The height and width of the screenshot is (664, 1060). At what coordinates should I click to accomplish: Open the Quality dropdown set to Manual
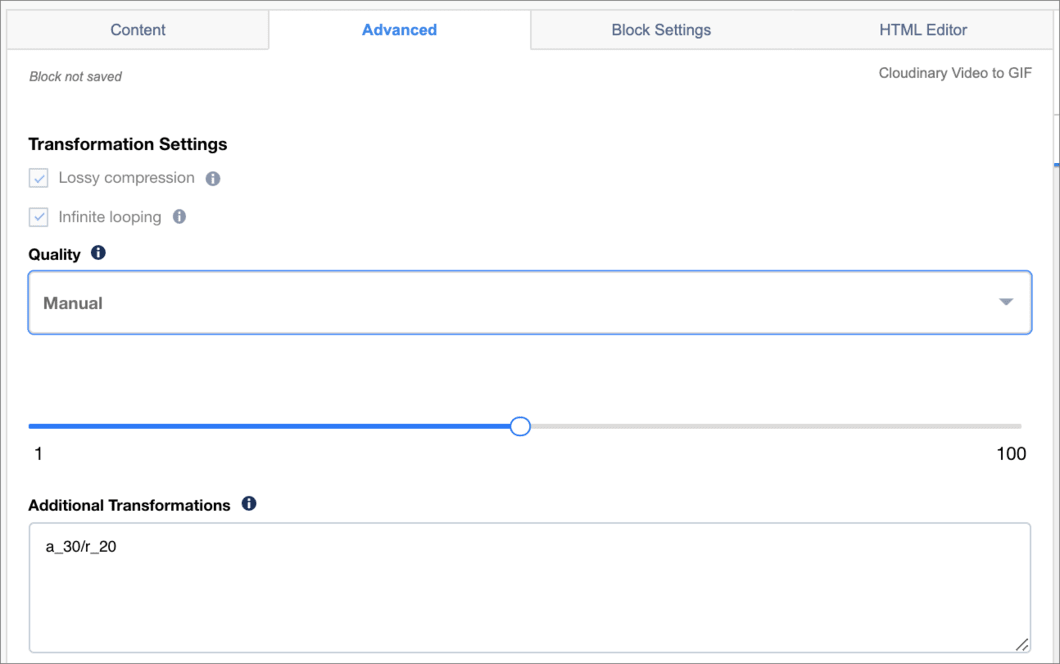(530, 302)
